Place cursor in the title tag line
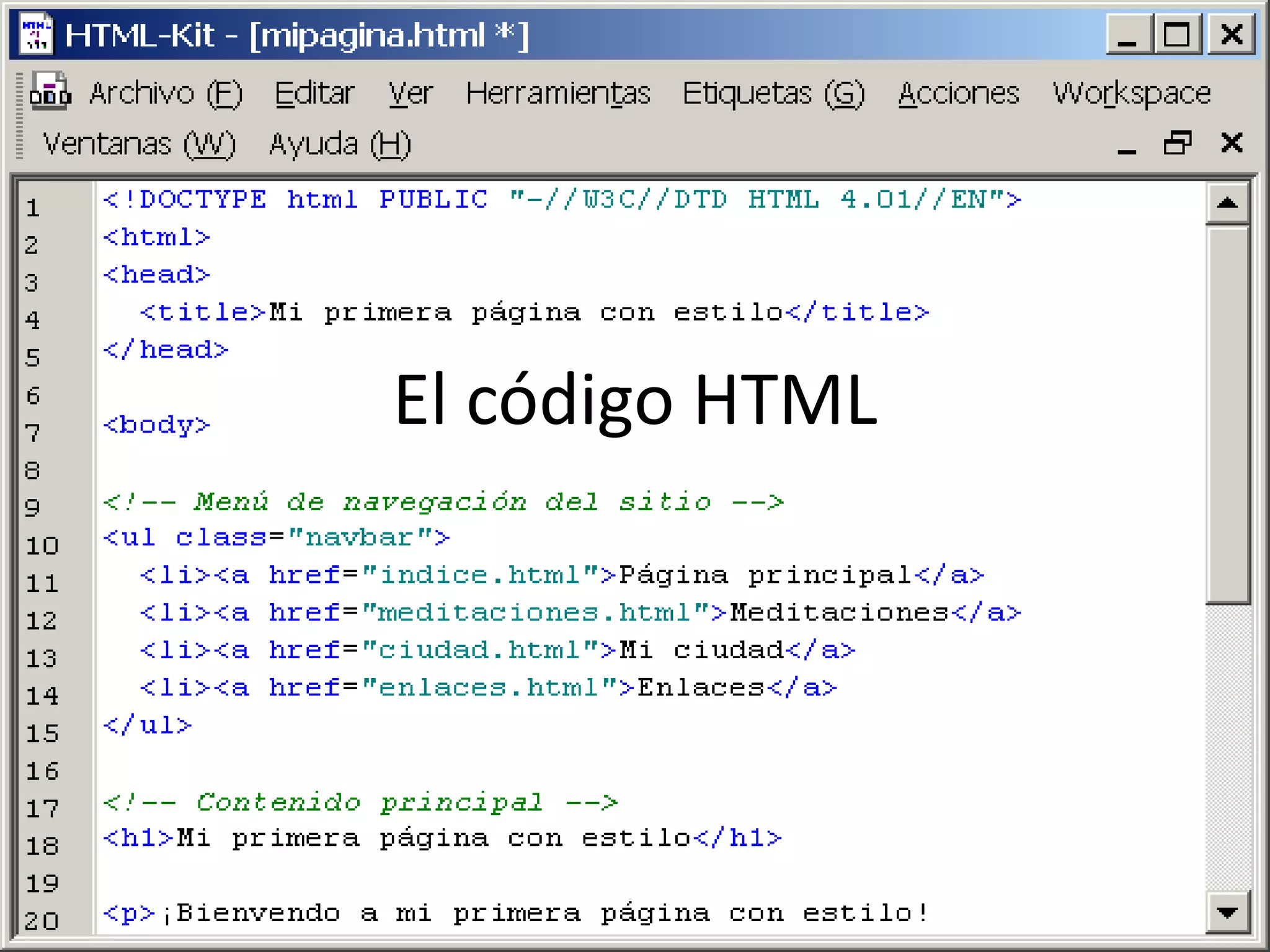Image resolution: width=1270 pixels, height=952 pixels. point(533,313)
